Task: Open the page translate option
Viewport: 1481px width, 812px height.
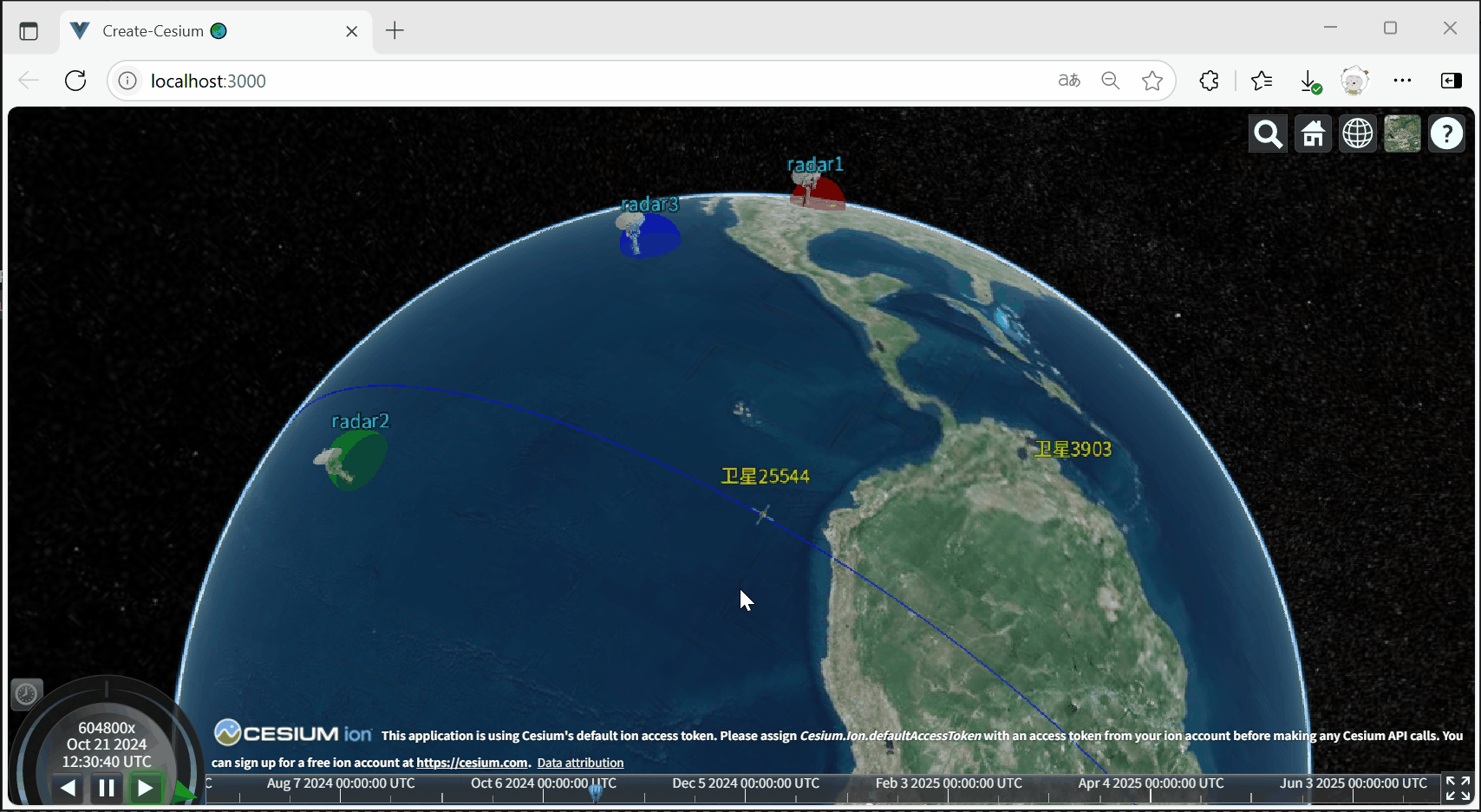Action: pyautogui.click(x=1069, y=81)
